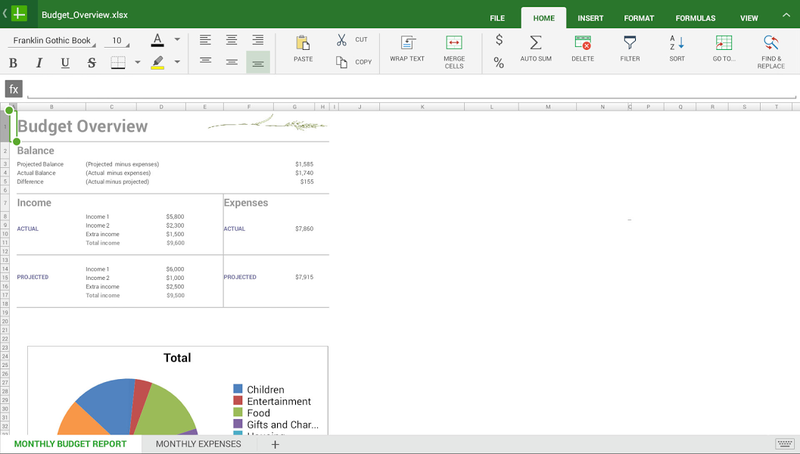The height and width of the screenshot is (454, 800).
Task: Click the font color letter A
Action: [x=157, y=40]
